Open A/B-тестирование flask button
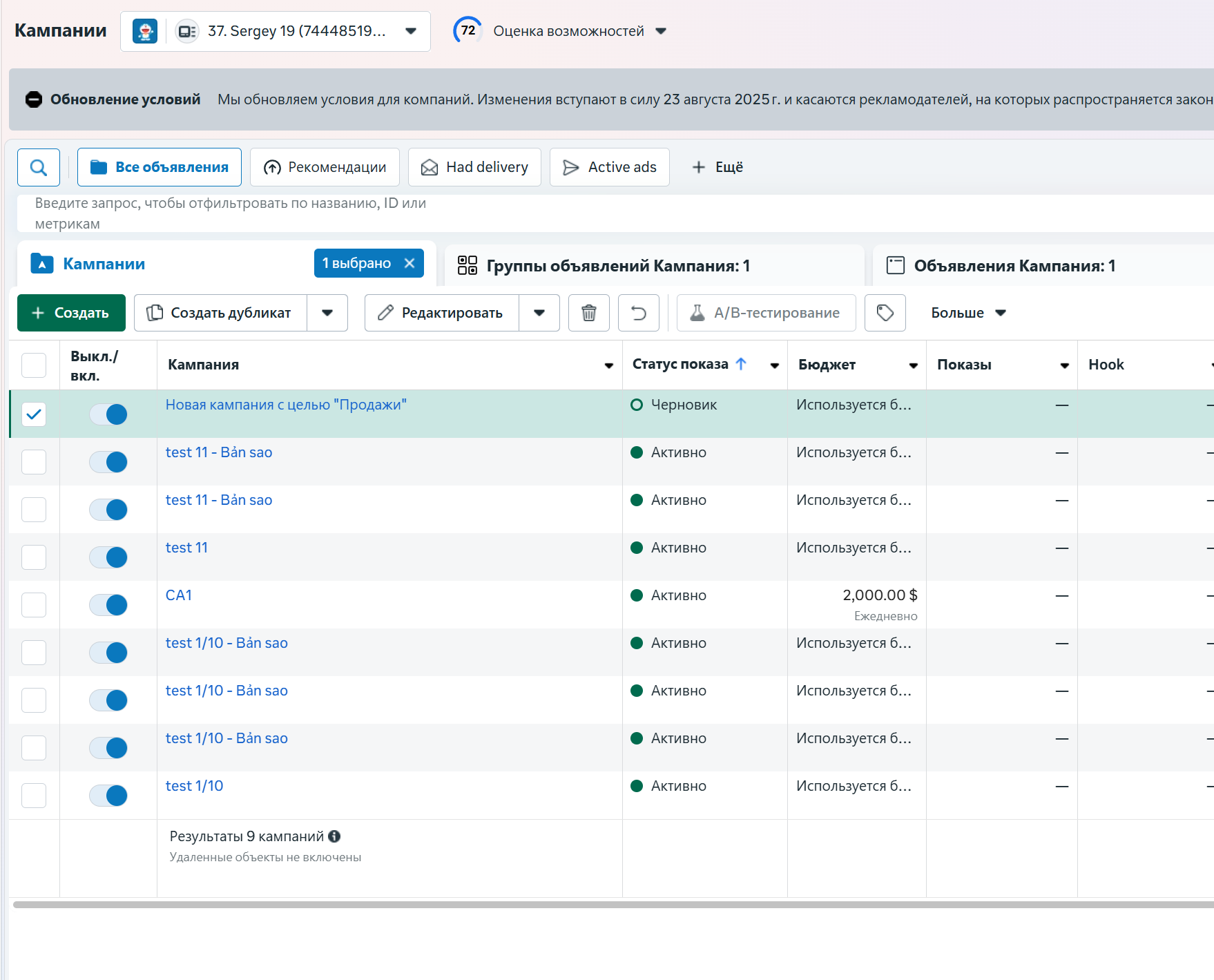The height and width of the screenshot is (980, 1214). [766, 313]
